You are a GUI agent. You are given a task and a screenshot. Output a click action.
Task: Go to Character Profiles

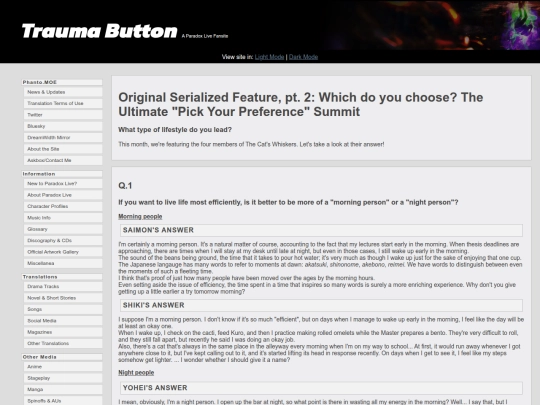(x=63, y=206)
